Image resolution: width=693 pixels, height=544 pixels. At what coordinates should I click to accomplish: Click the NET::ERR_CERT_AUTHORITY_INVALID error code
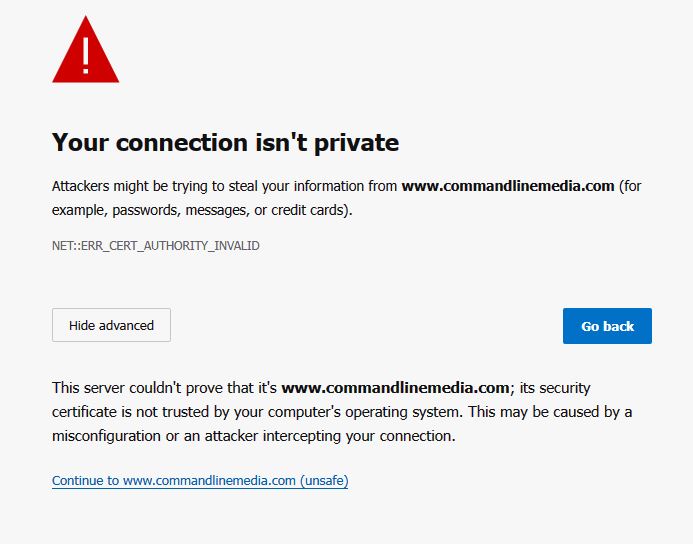coord(155,245)
